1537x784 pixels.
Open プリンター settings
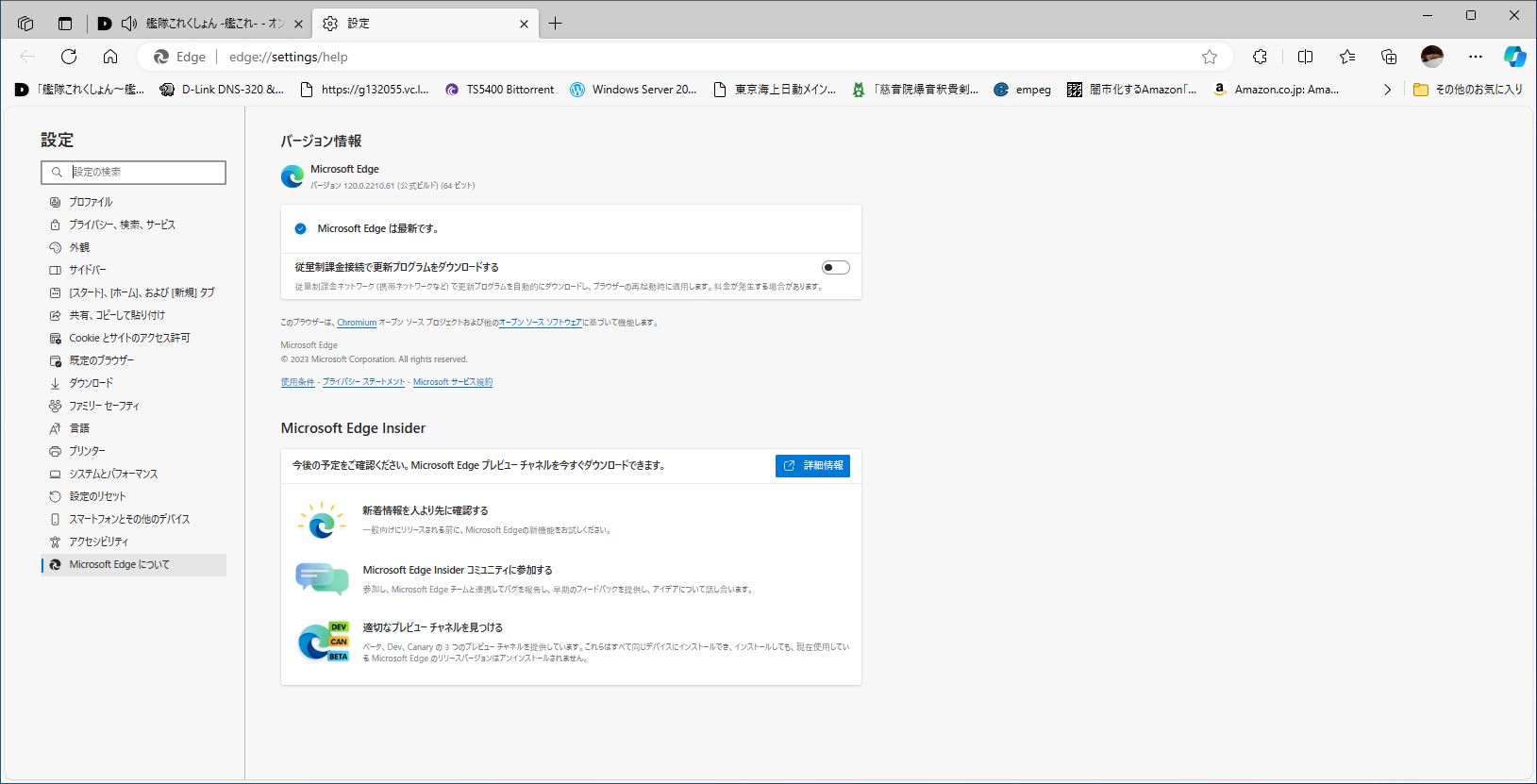point(133,451)
